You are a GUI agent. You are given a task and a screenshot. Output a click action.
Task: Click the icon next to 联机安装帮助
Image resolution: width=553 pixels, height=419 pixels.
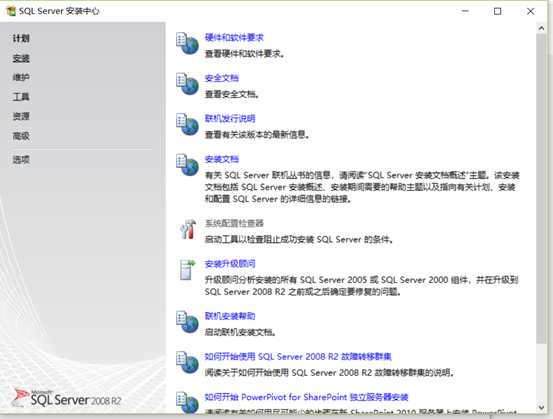click(x=187, y=321)
